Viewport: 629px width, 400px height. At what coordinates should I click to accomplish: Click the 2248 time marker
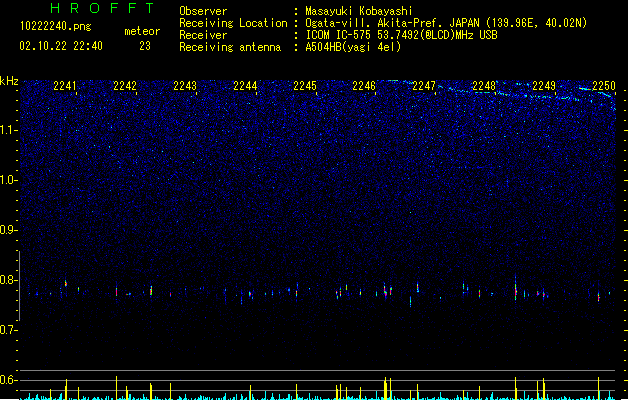[484, 86]
